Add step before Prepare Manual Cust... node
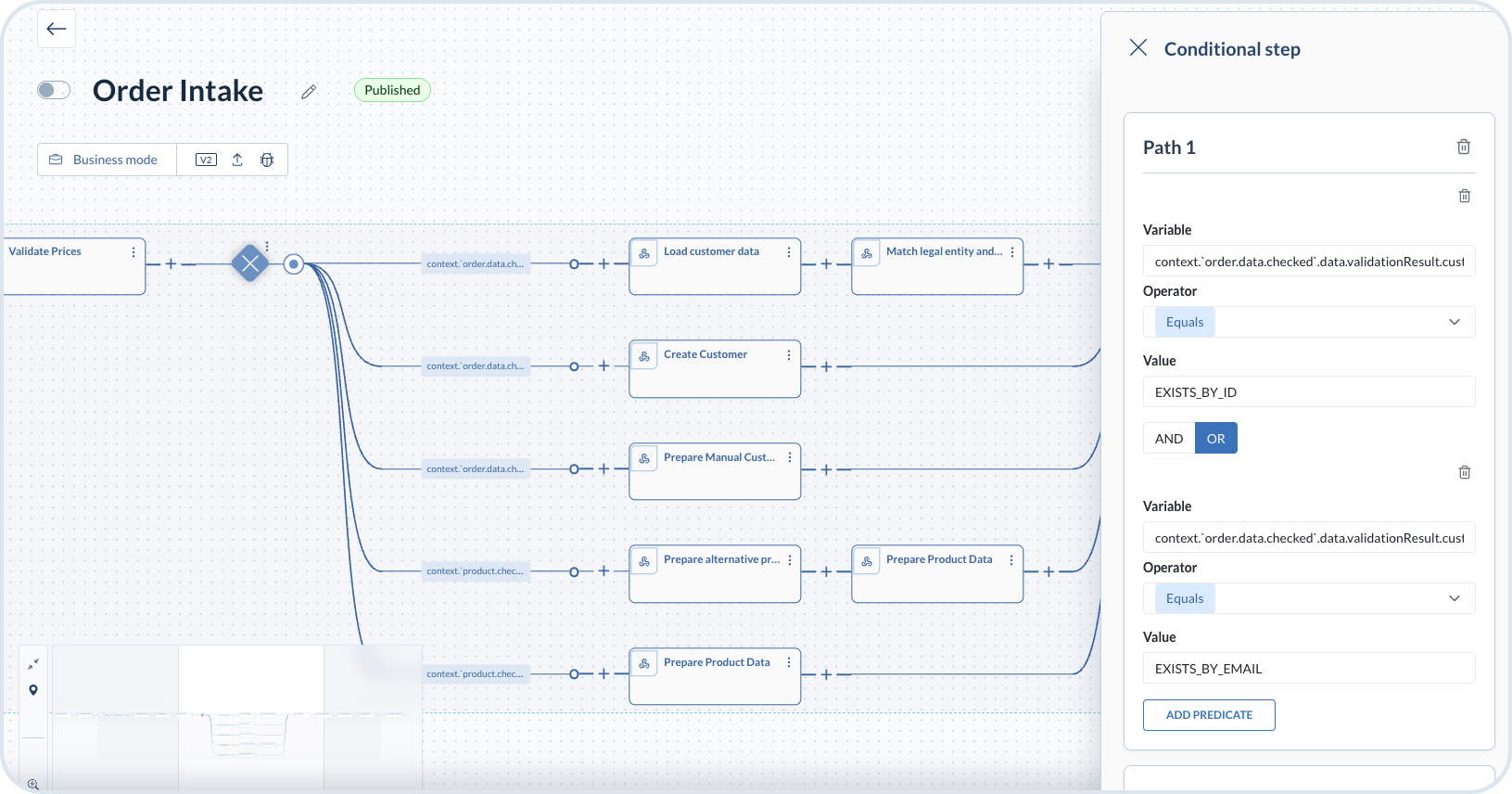This screenshot has width=1512, height=794. (x=604, y=469)
